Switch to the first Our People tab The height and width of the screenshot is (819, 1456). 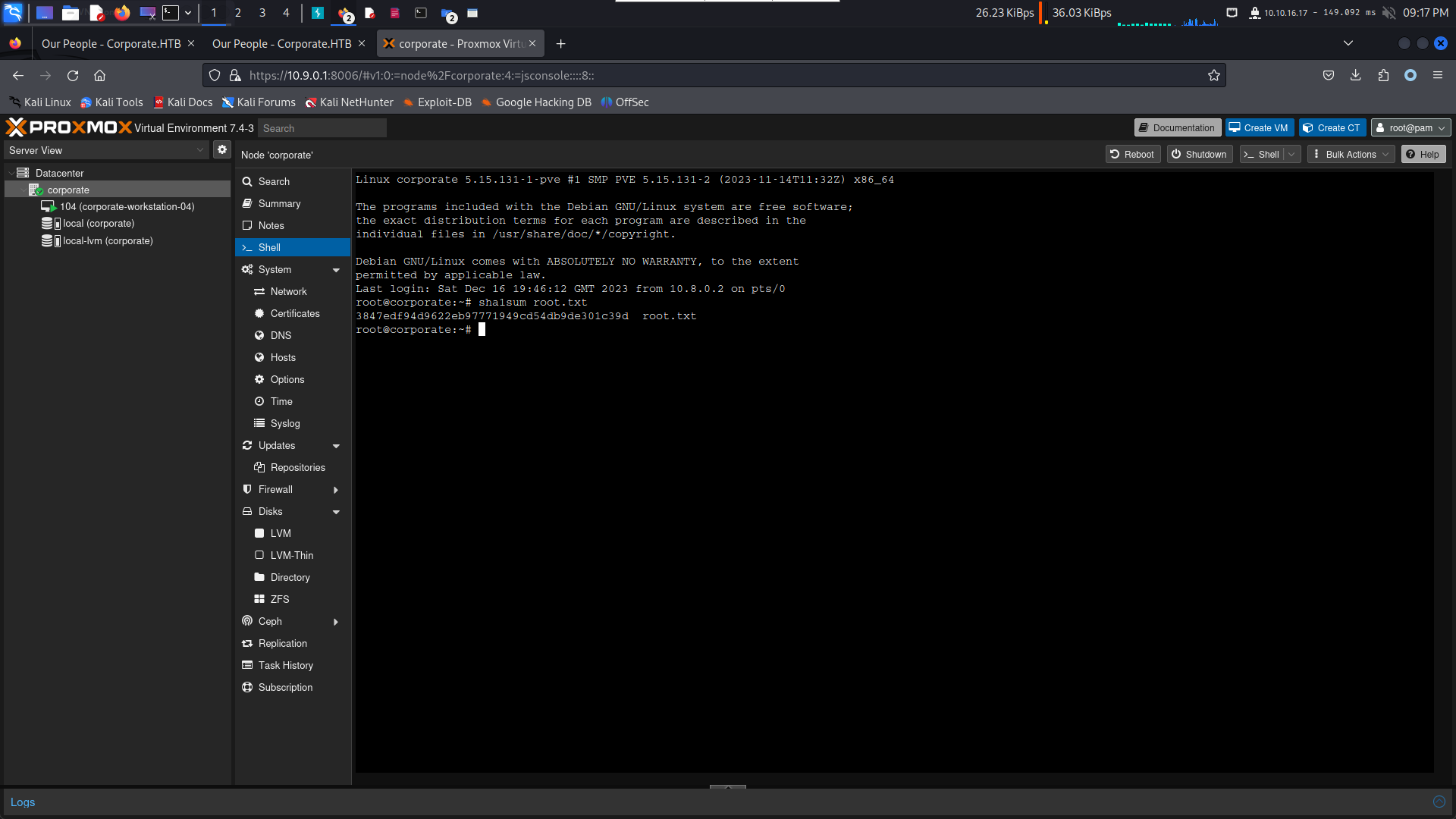point(110,43)
